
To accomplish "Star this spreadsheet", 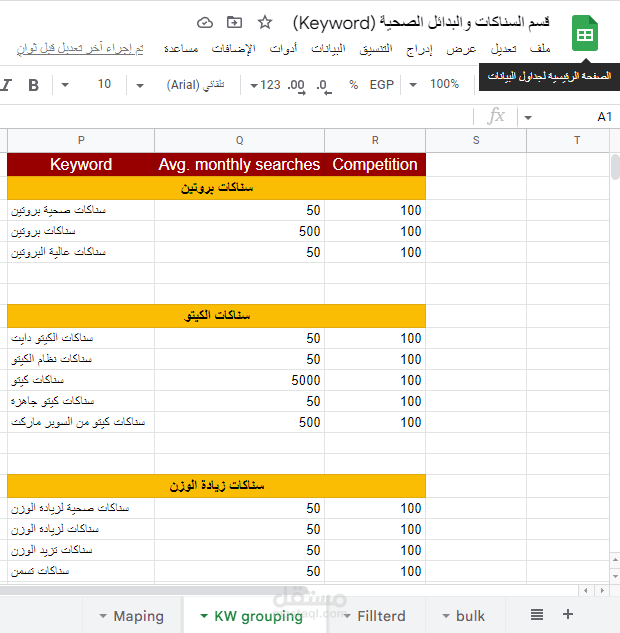I will [265, 22].
